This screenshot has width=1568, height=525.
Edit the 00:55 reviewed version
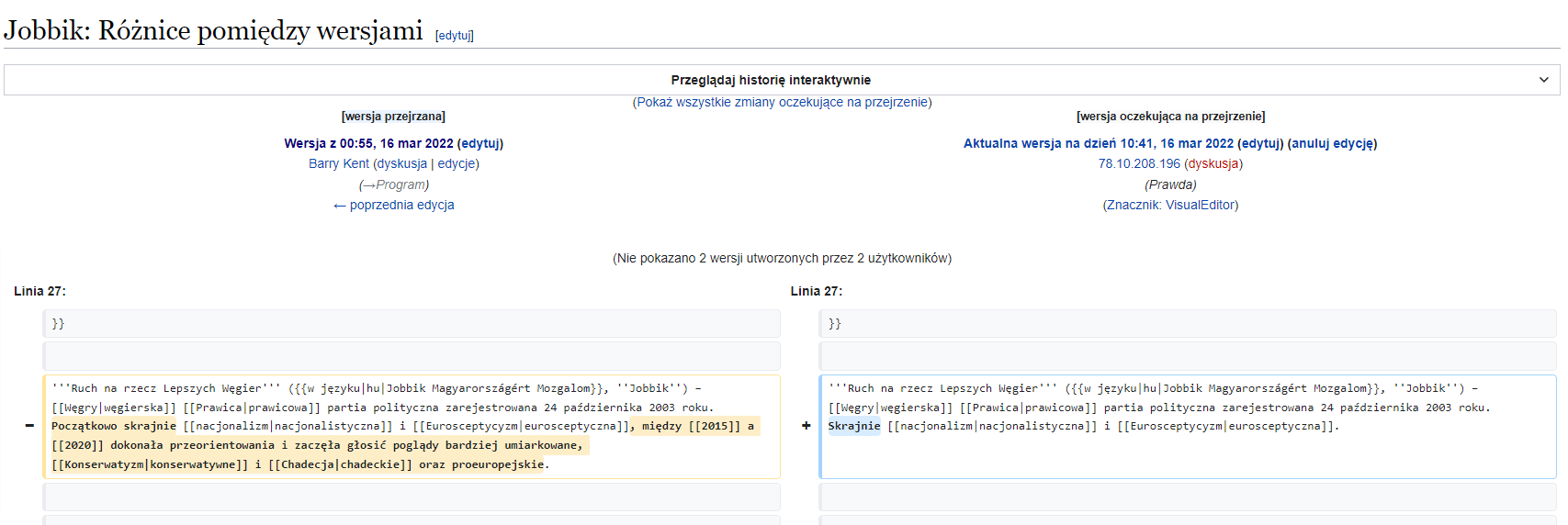pos(480,143)
